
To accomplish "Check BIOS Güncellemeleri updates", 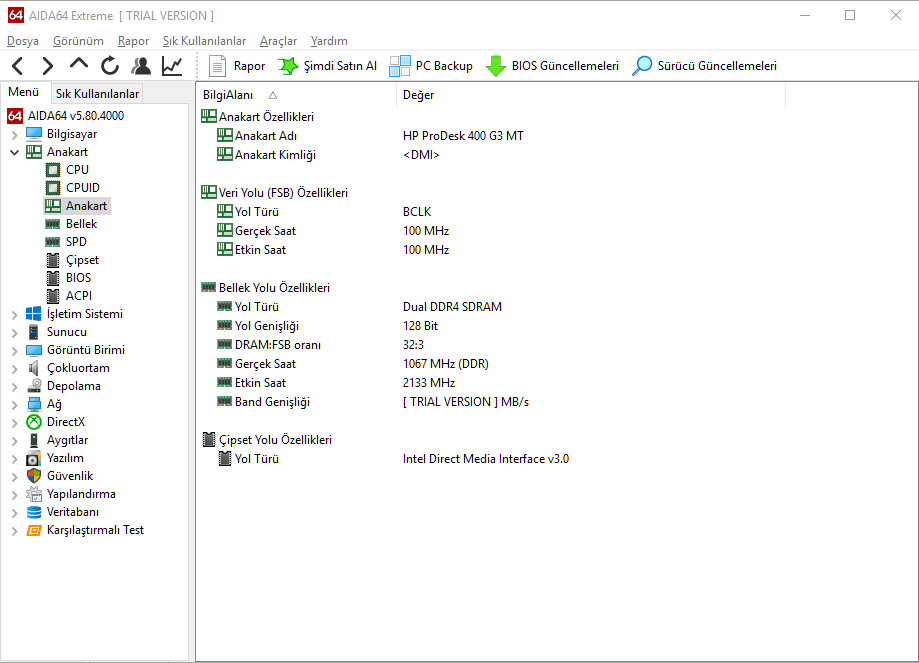I will [552, 66].
